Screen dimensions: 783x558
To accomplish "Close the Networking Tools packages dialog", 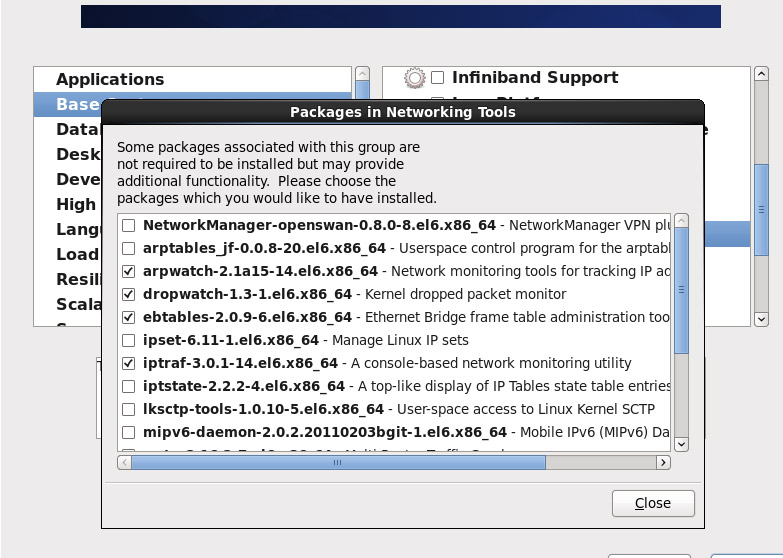I will (653, 503).
